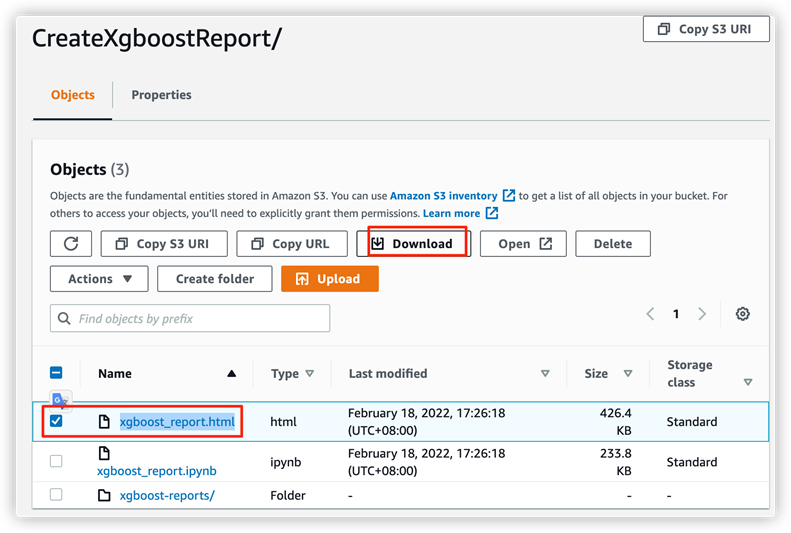Focus the Find objects by prefix field

[x=190, y=318]
